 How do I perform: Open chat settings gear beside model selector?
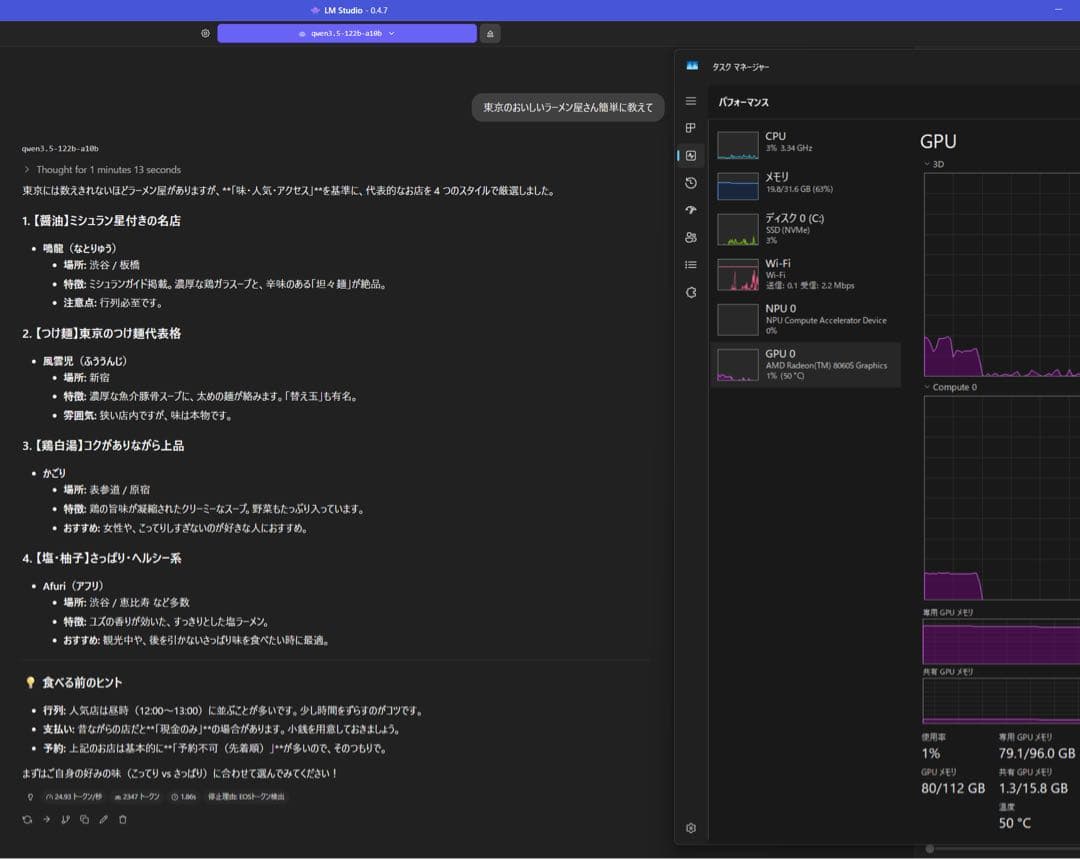[205, 33]
